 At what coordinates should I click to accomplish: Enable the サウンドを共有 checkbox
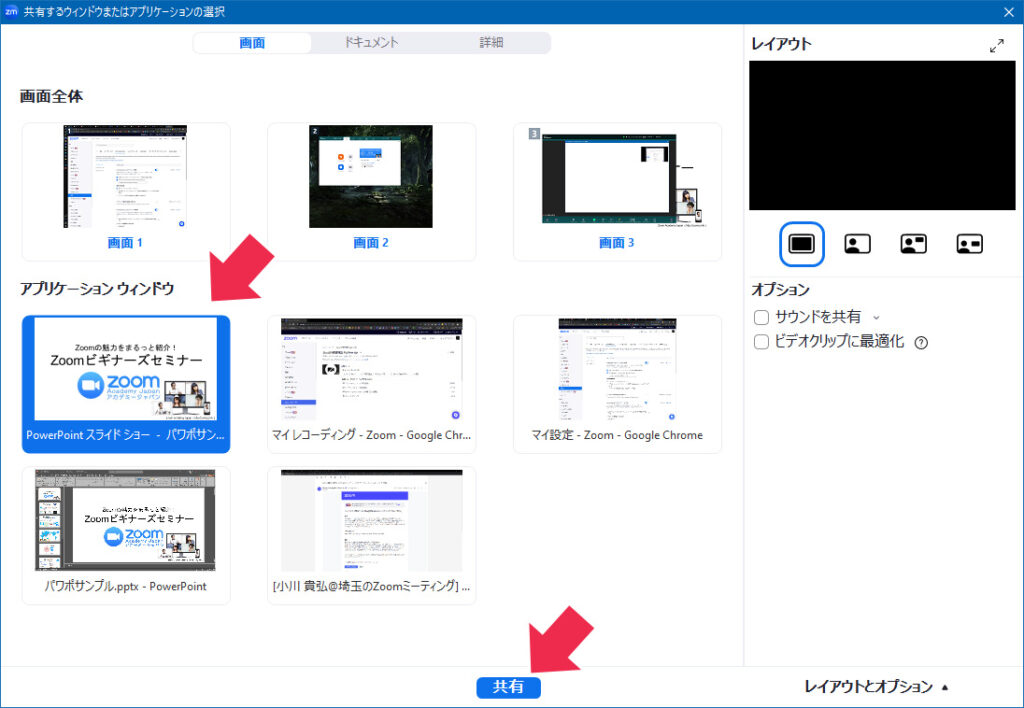[761, 317]
